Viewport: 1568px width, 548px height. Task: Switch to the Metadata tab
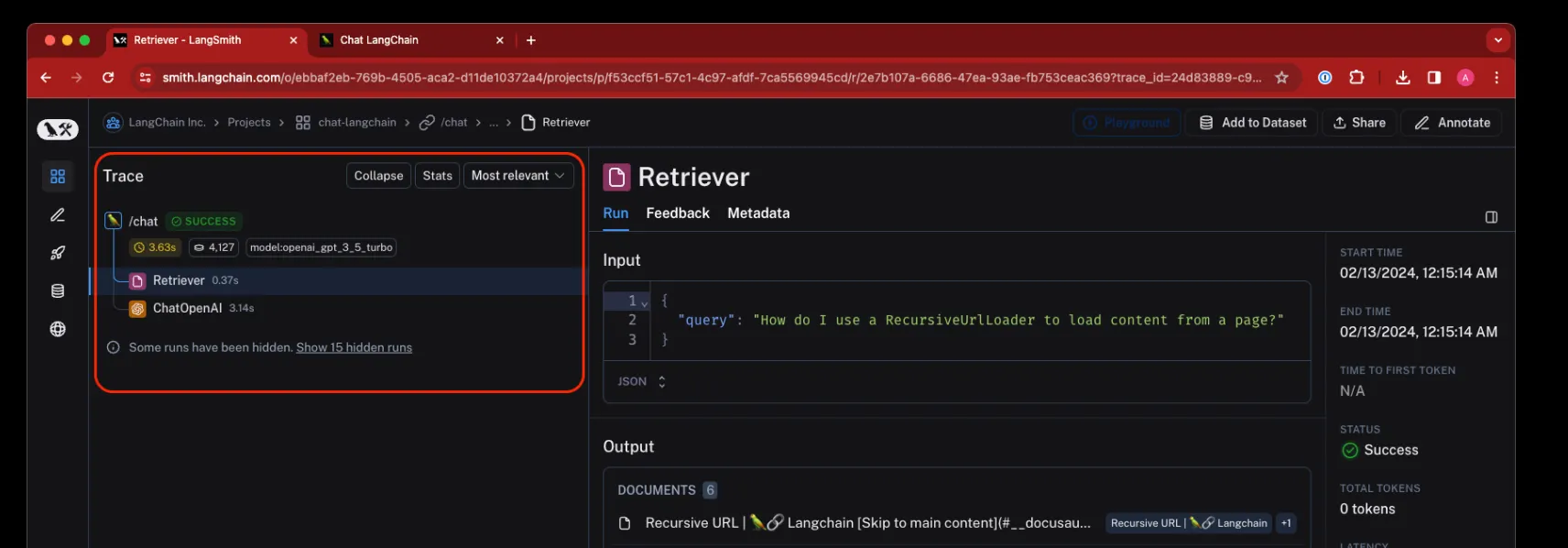click(x=758, y=213)
